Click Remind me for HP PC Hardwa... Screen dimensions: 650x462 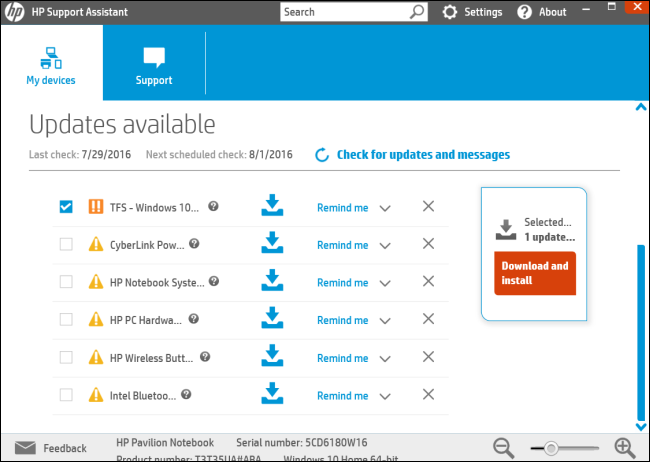(342, 320)
